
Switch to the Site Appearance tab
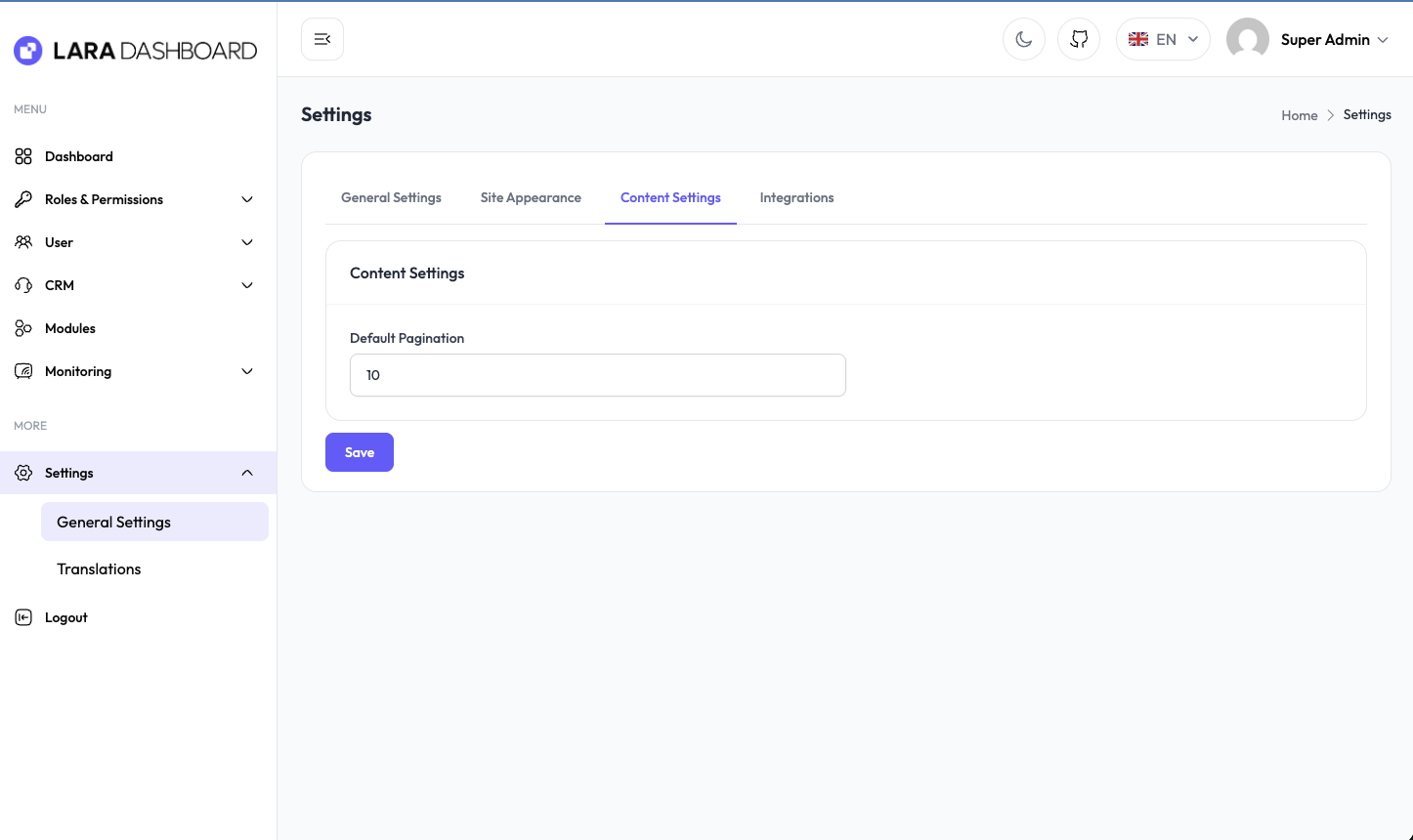(531, 197)
